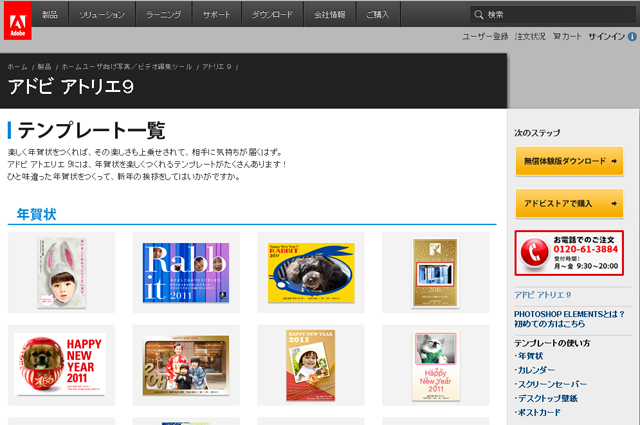Viewport: 640px width, 425px height.
Task: Select the pink cat Happy New Year thumbnail
Action: point(436,365)
